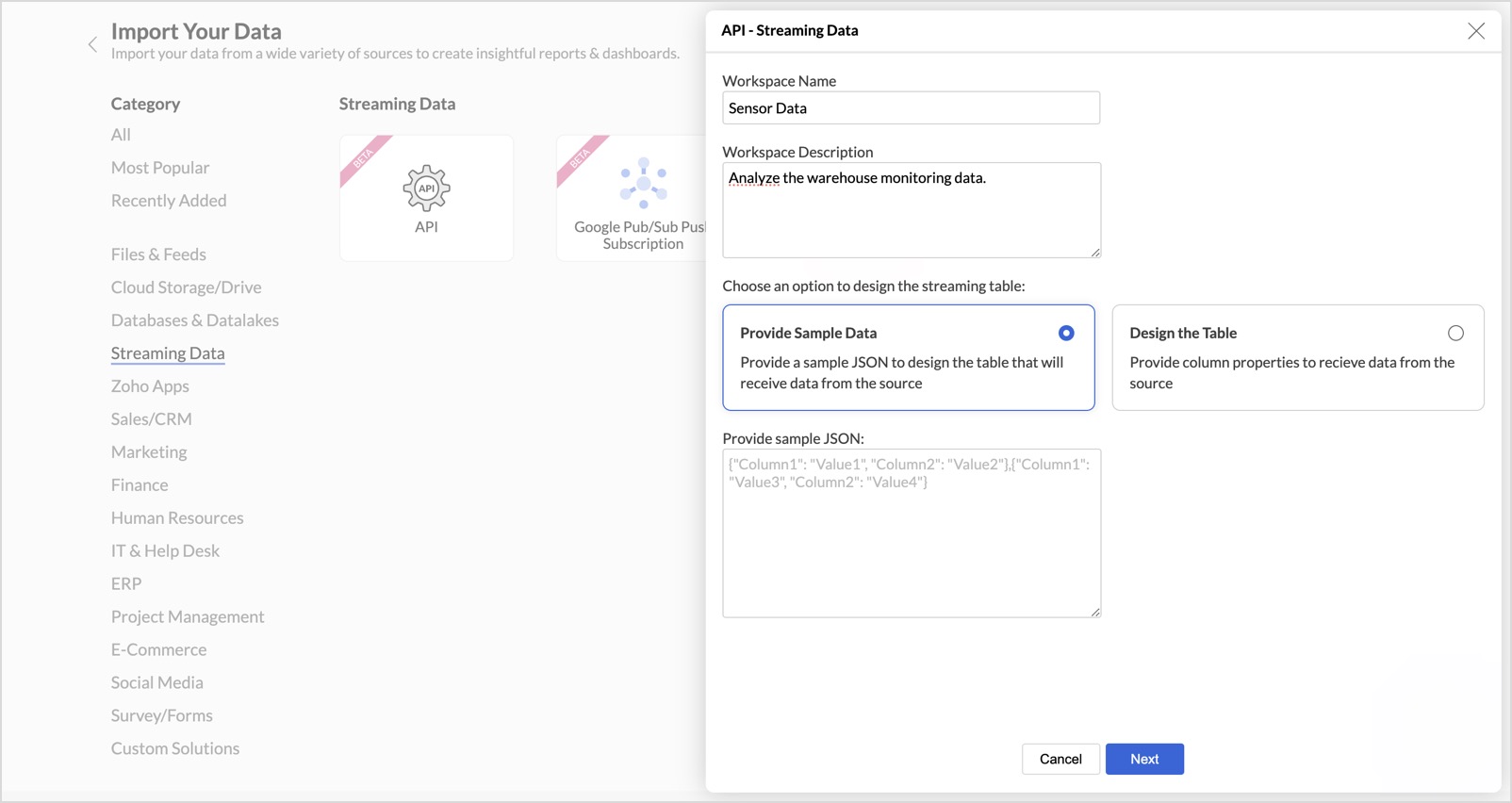The height and width of the screenshot is (803, 1512).
Task: Click the Workspace Name input field
Action: (911, 108)
